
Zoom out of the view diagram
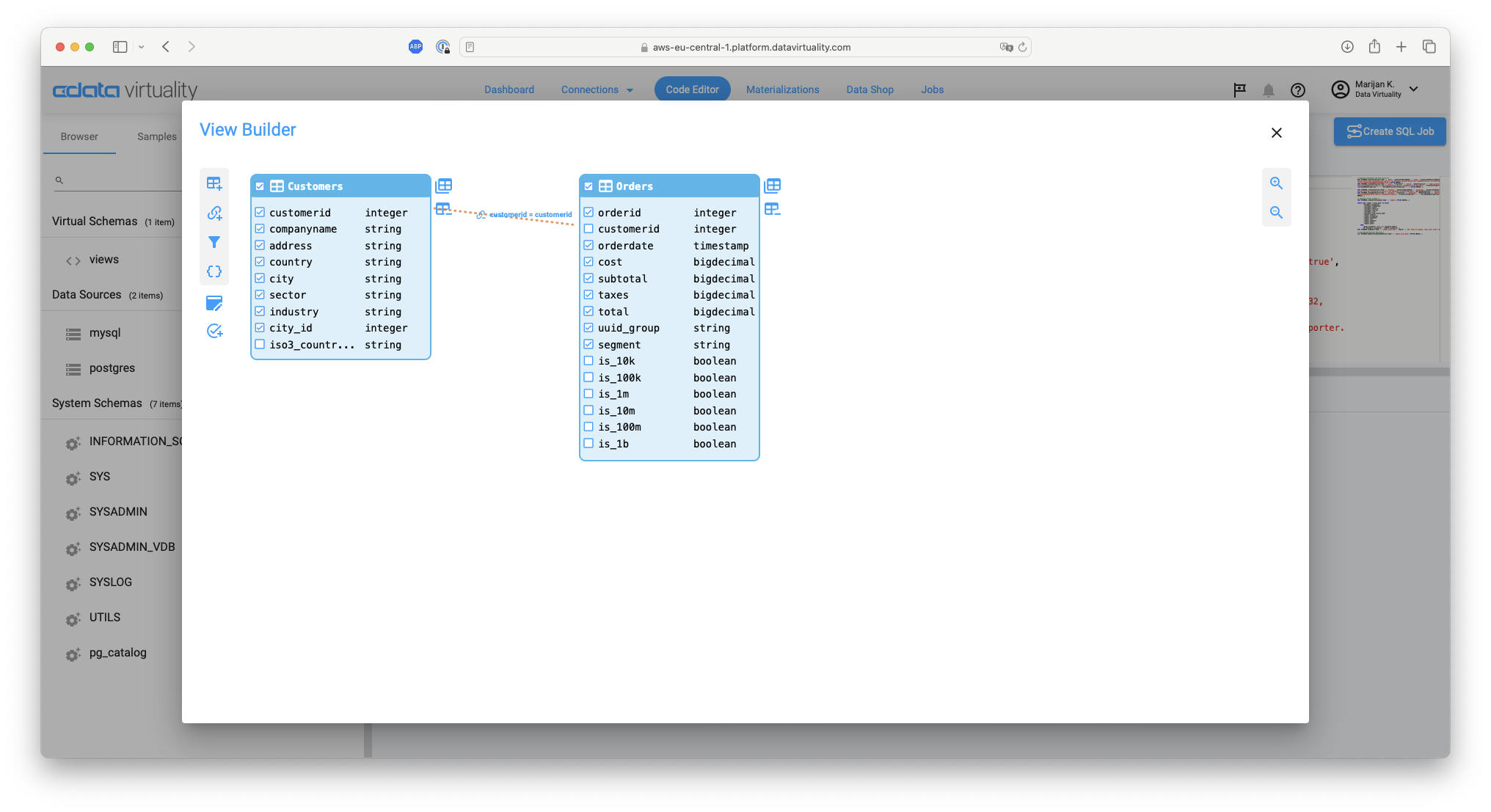[1277, 213]
